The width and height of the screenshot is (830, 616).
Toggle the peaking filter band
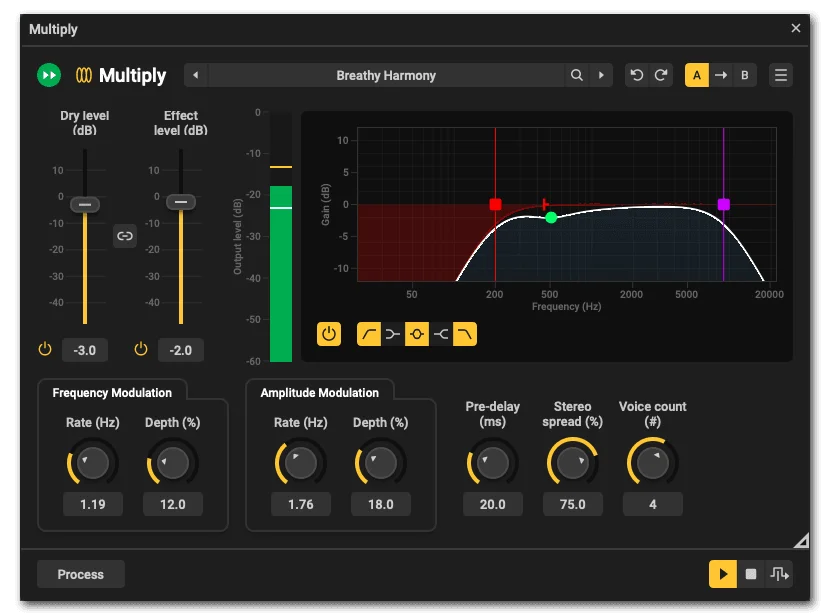coord(417,334)
